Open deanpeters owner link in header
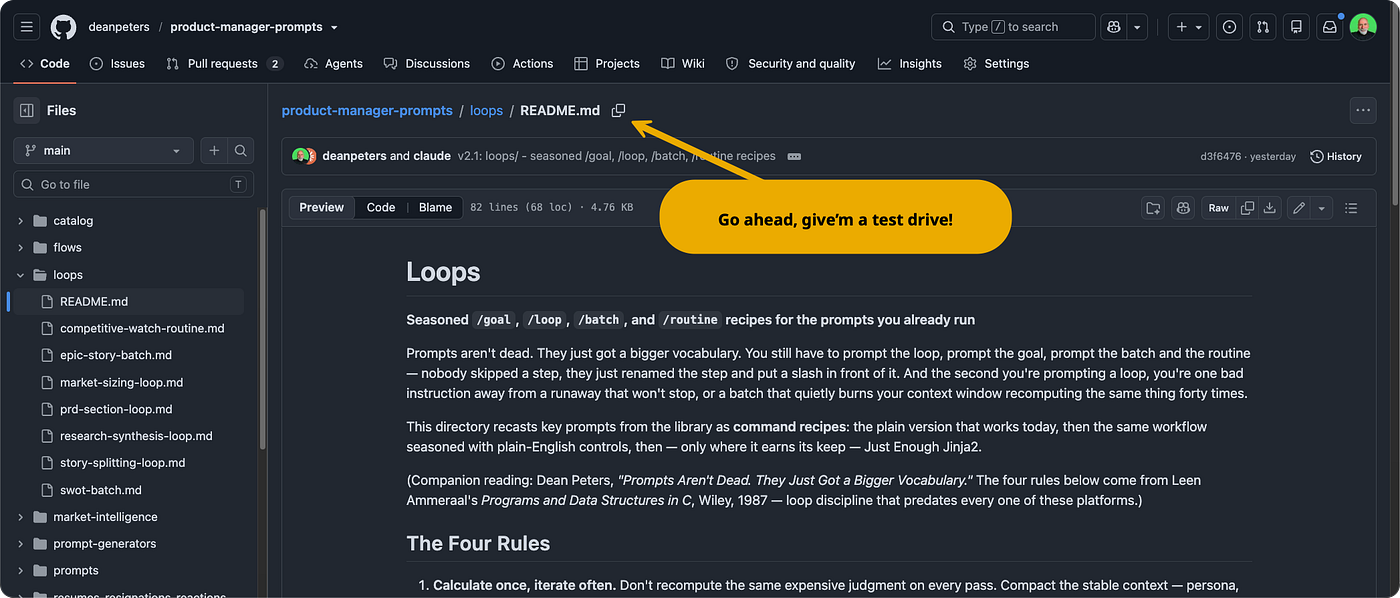The width and height of the screenshot is (1400, 598). (119, 27)
